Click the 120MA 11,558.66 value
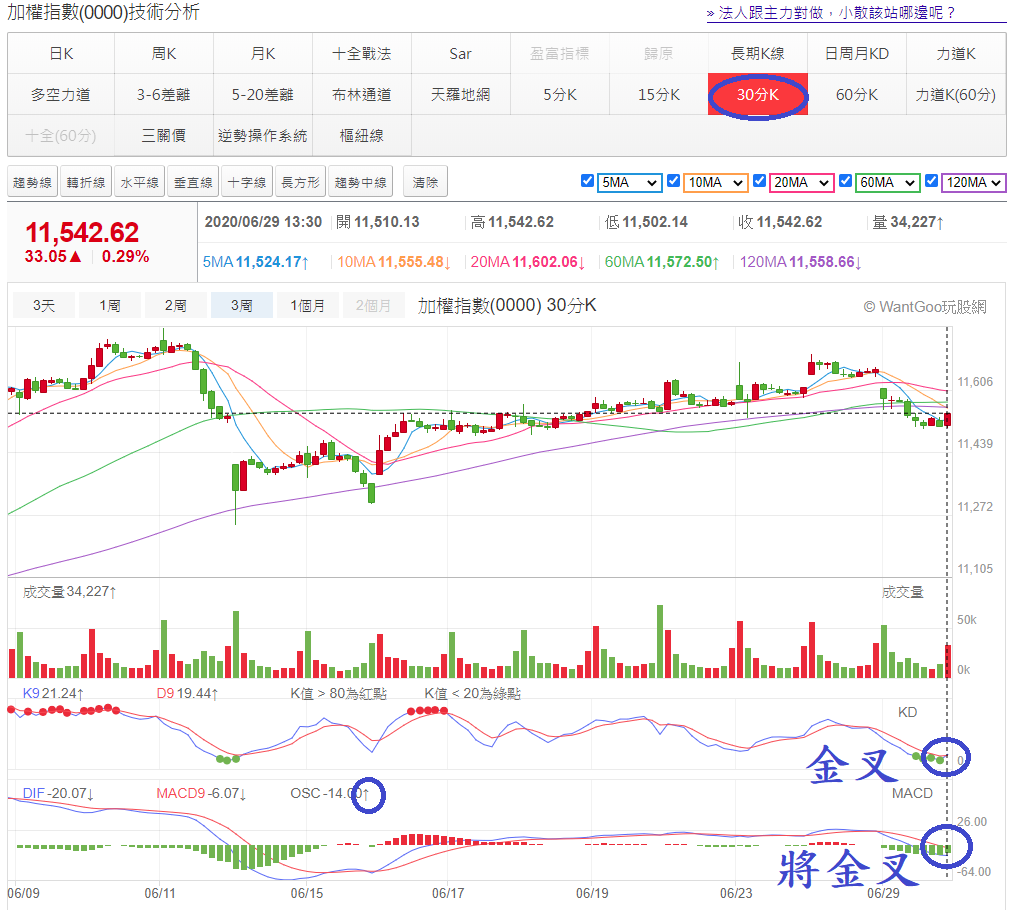 800,262
